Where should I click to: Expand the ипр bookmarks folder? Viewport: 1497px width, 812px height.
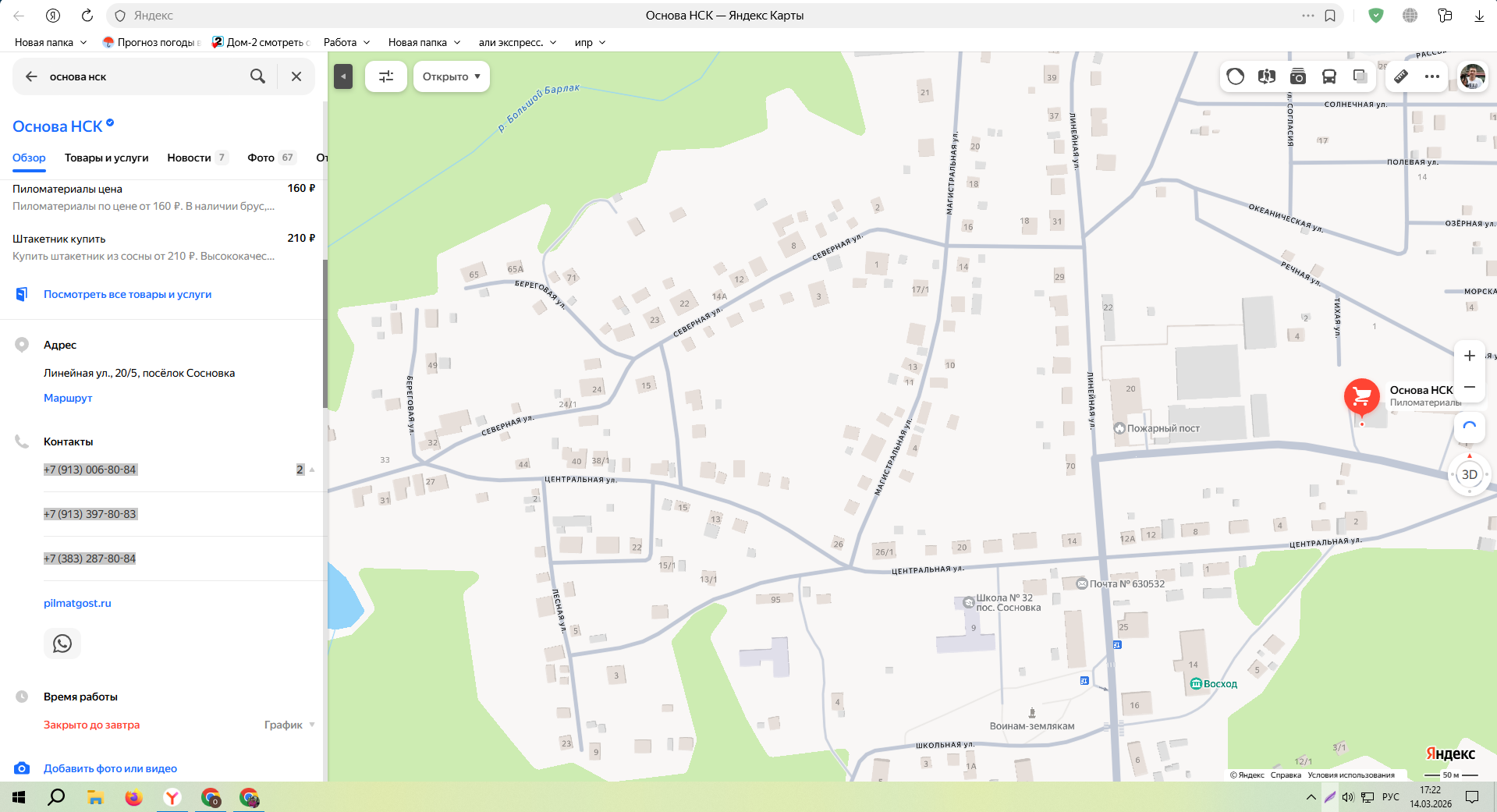click(x=591, y=42)
